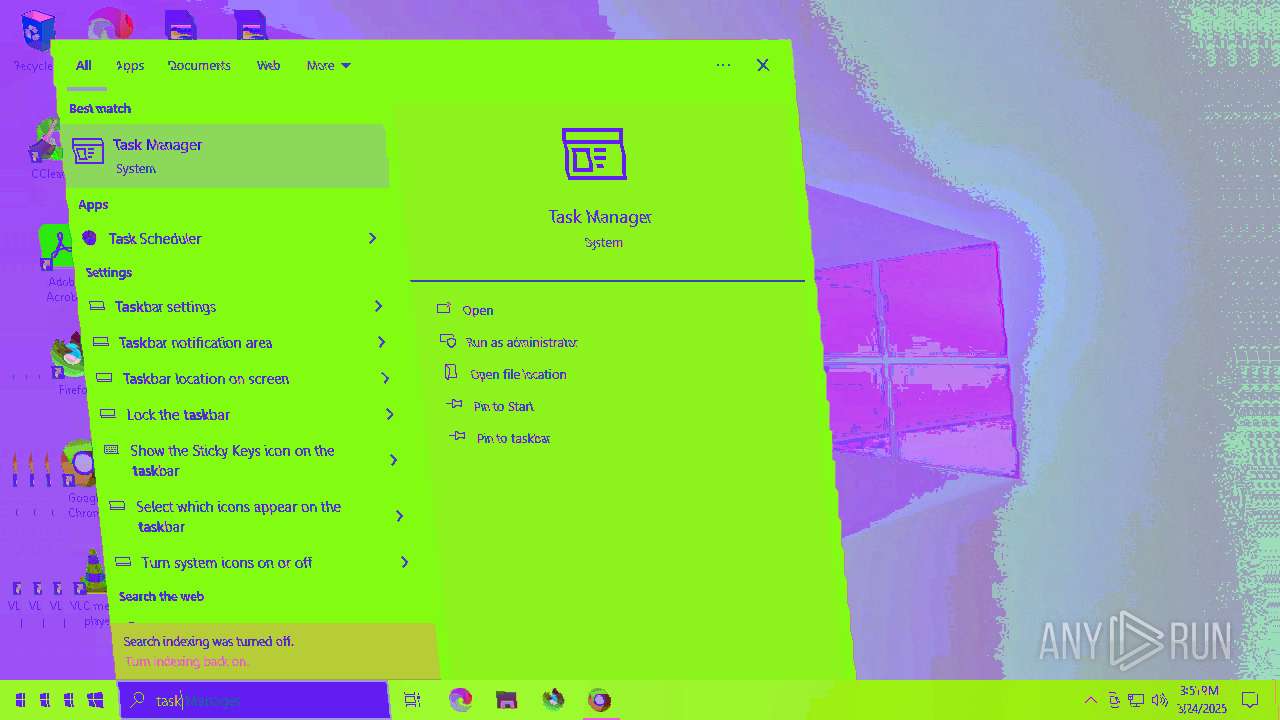Close the search panel
Viewport: 1280px width, 720px height.
pyautogui.click(x=763, y=65)
